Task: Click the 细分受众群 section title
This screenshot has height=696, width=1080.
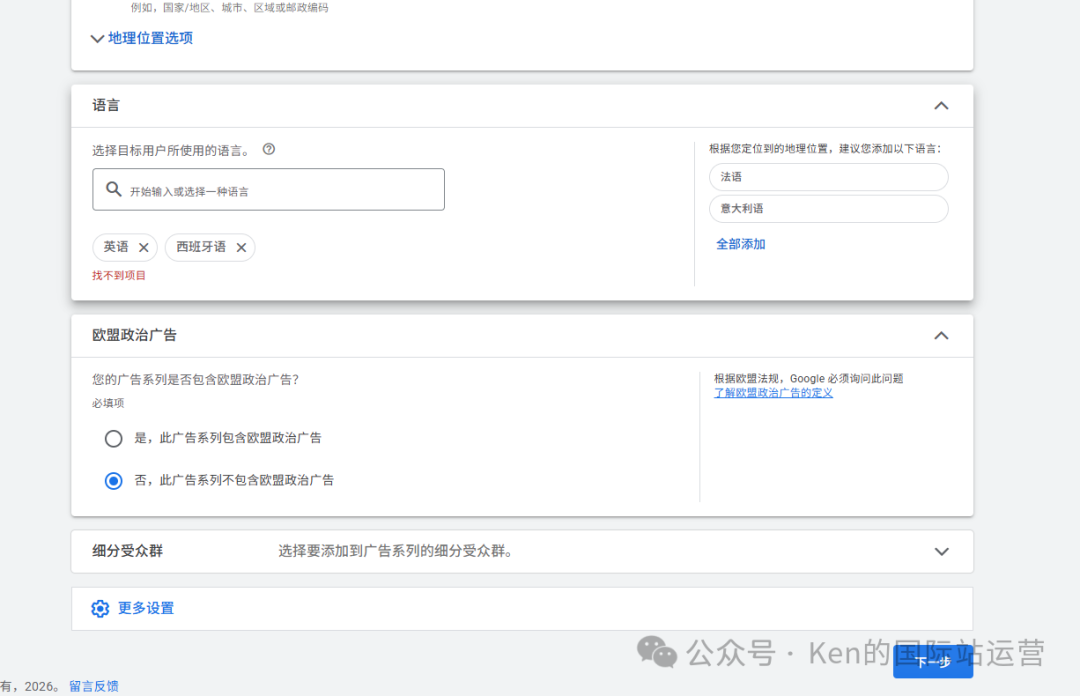Action: tap(127, 551)
